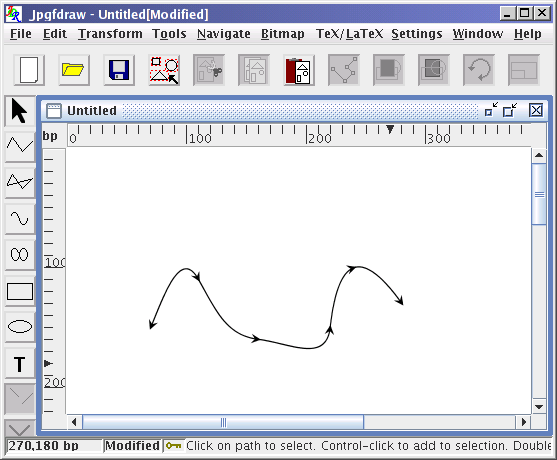Click the vertical scrollbar up arrow
Viewport: 557px width, 460px height.
pos(539,155)
